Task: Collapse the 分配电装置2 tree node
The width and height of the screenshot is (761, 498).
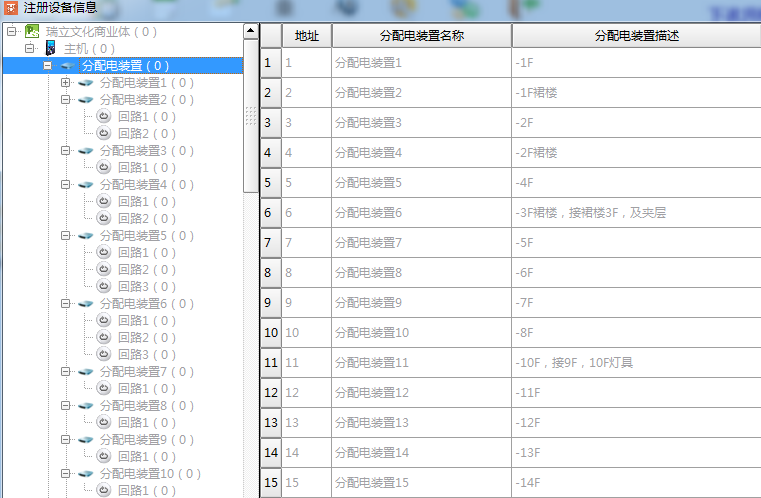Action: point(66,100)
